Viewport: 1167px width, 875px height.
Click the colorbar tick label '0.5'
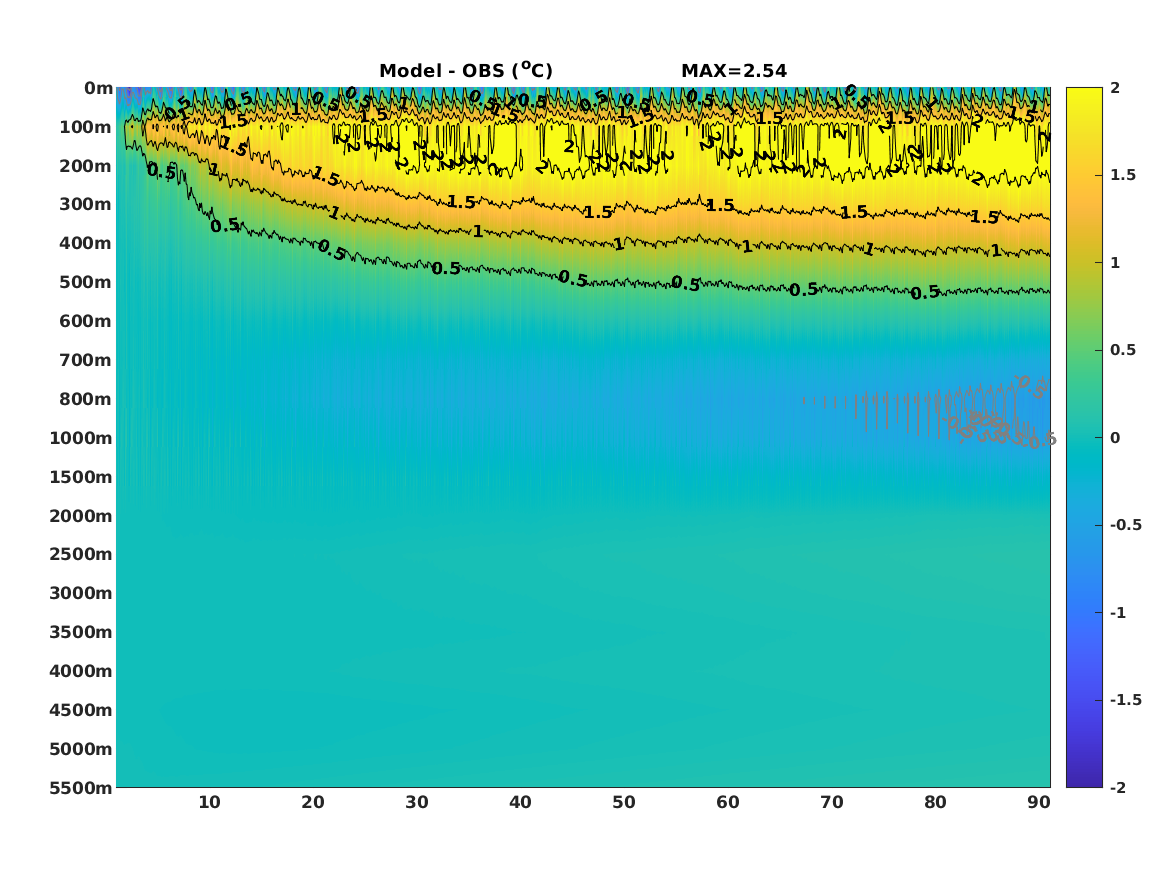[x=1123, y=350]
